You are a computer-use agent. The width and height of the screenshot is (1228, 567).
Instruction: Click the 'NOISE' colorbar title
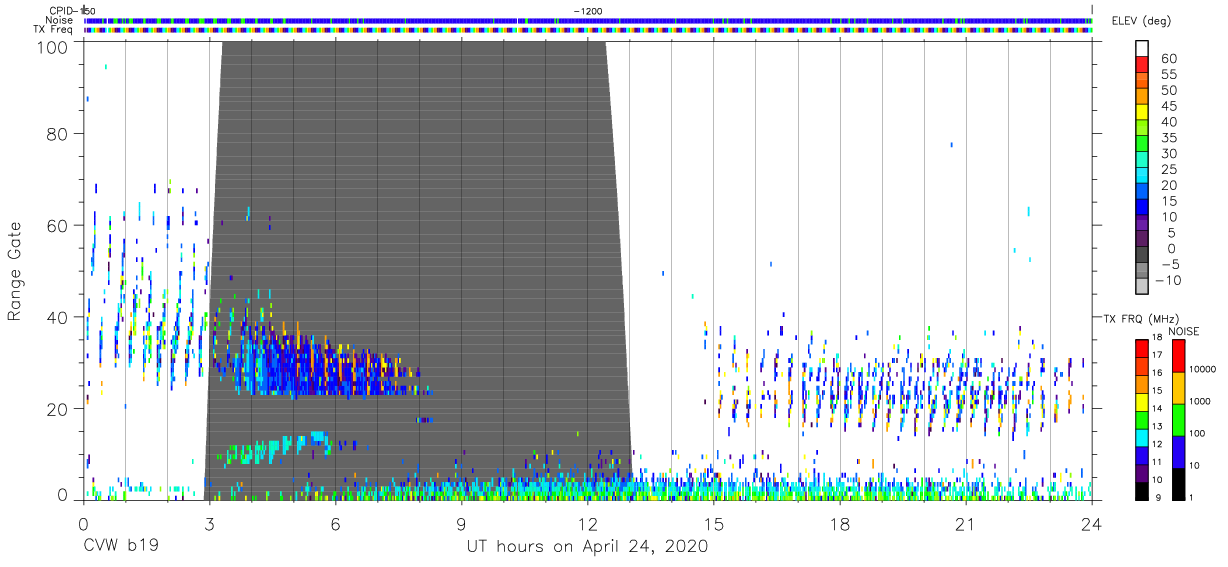[1184, 331]
